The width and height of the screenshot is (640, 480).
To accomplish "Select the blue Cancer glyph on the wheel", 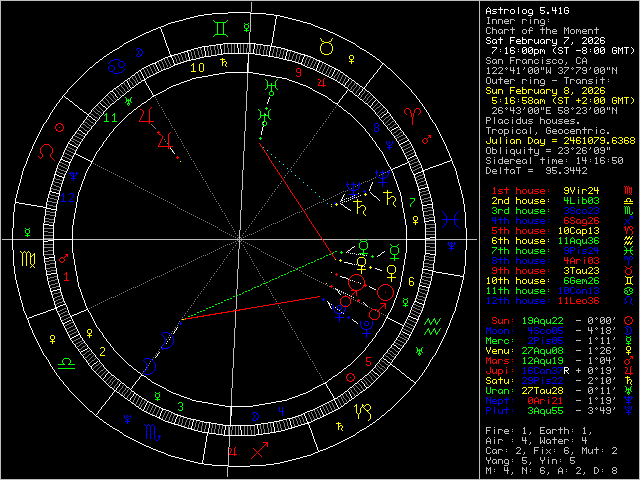I will point(118,66).
